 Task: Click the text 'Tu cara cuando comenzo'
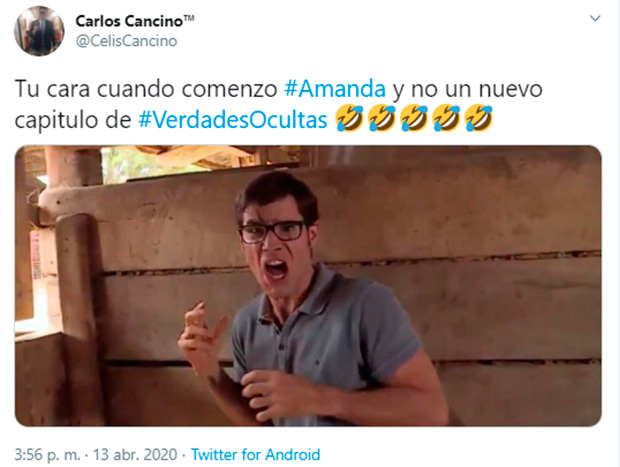point(146,89)
